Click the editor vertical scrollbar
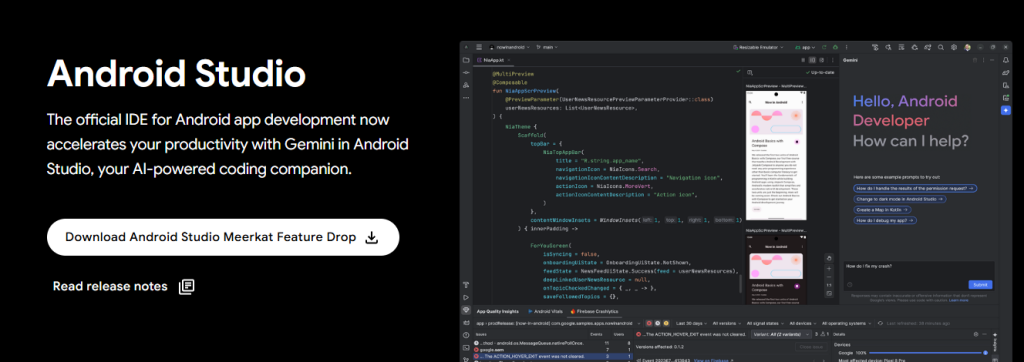Viewport: 1024px width, 362px height. (x=741, y=284)
